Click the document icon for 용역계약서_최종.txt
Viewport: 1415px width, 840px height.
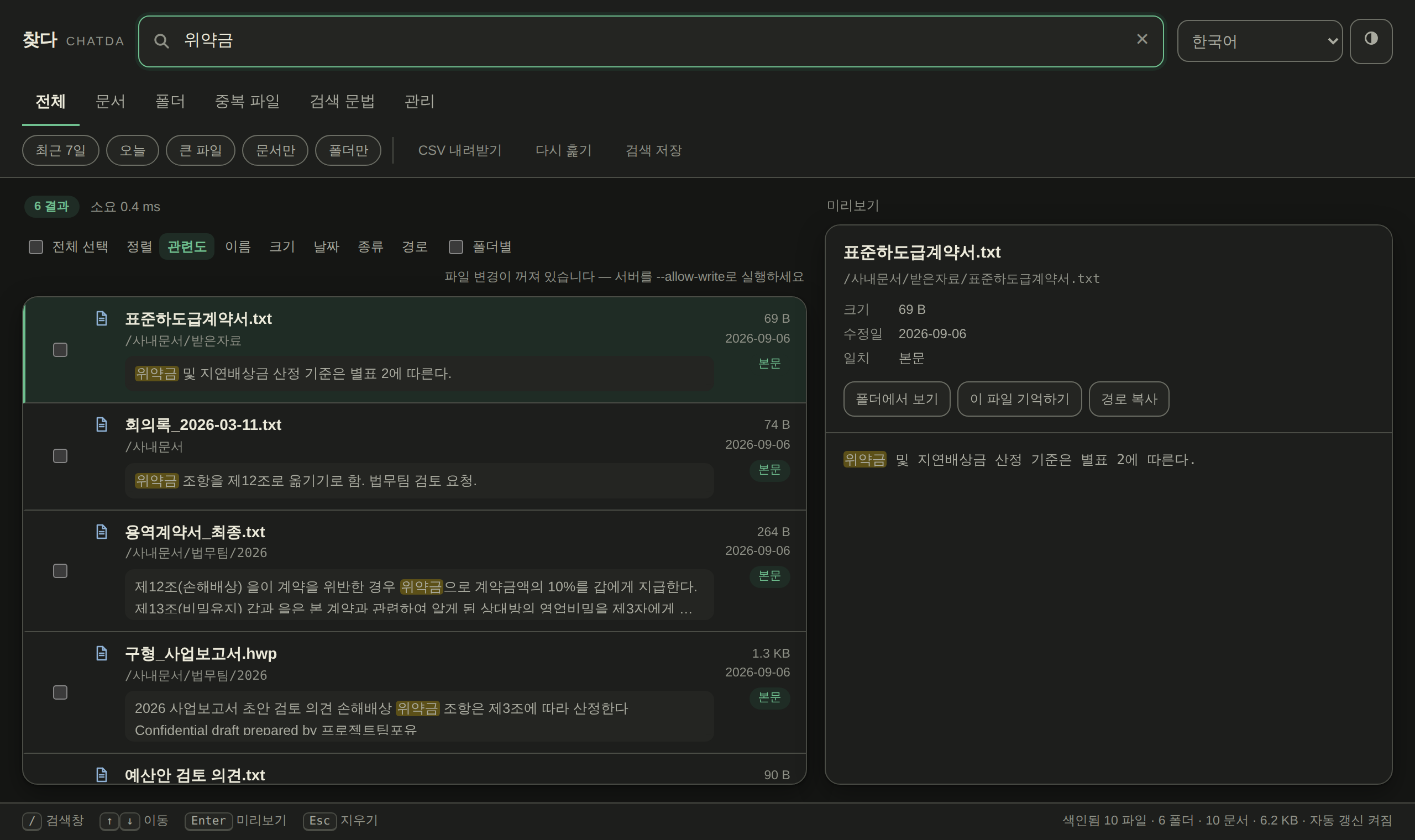coord(101,532)
